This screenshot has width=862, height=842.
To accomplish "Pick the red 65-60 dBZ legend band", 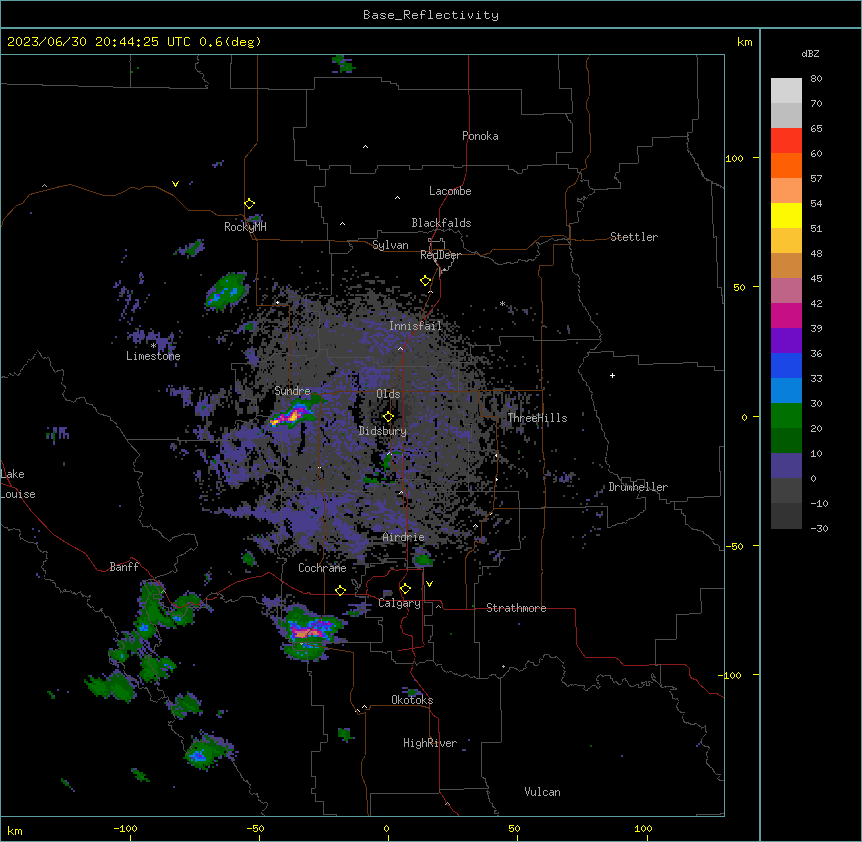I will pyautogui.click(x=786, y=140).
